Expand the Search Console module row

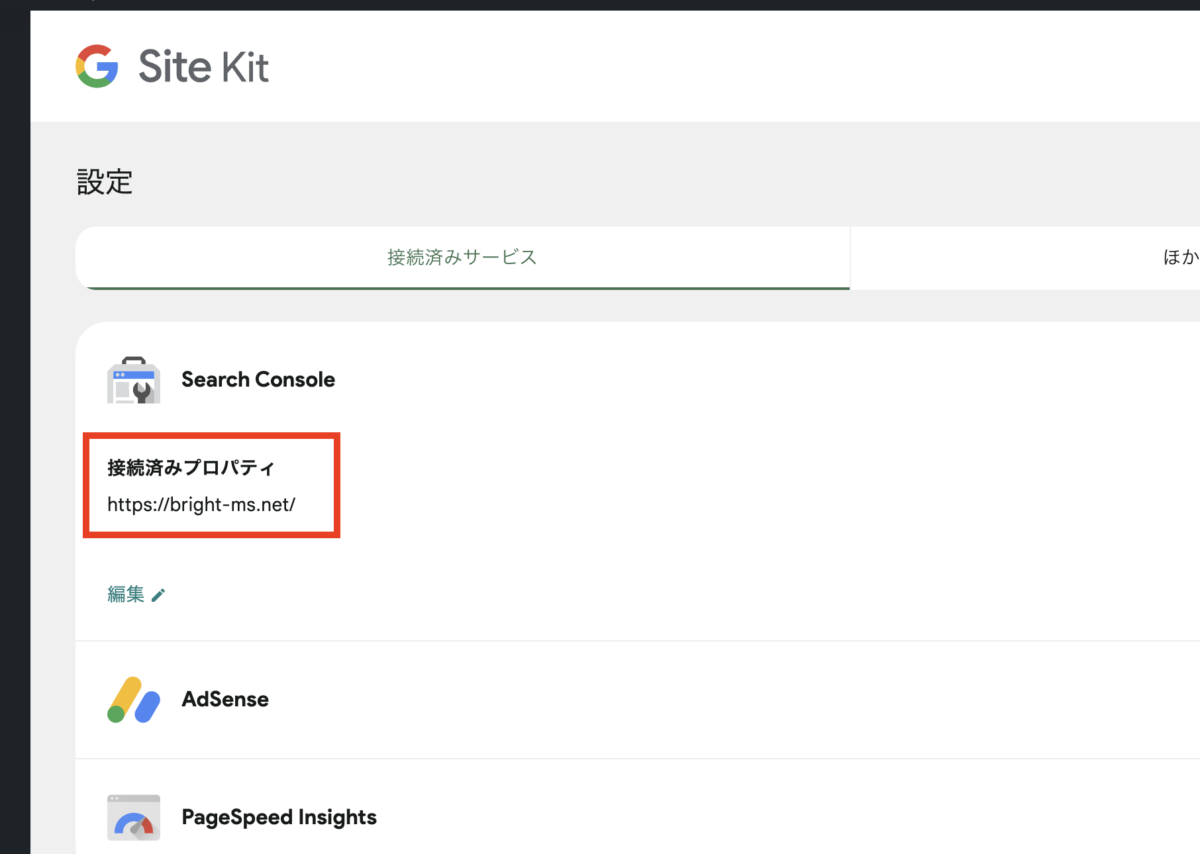[x=638, y=380]
